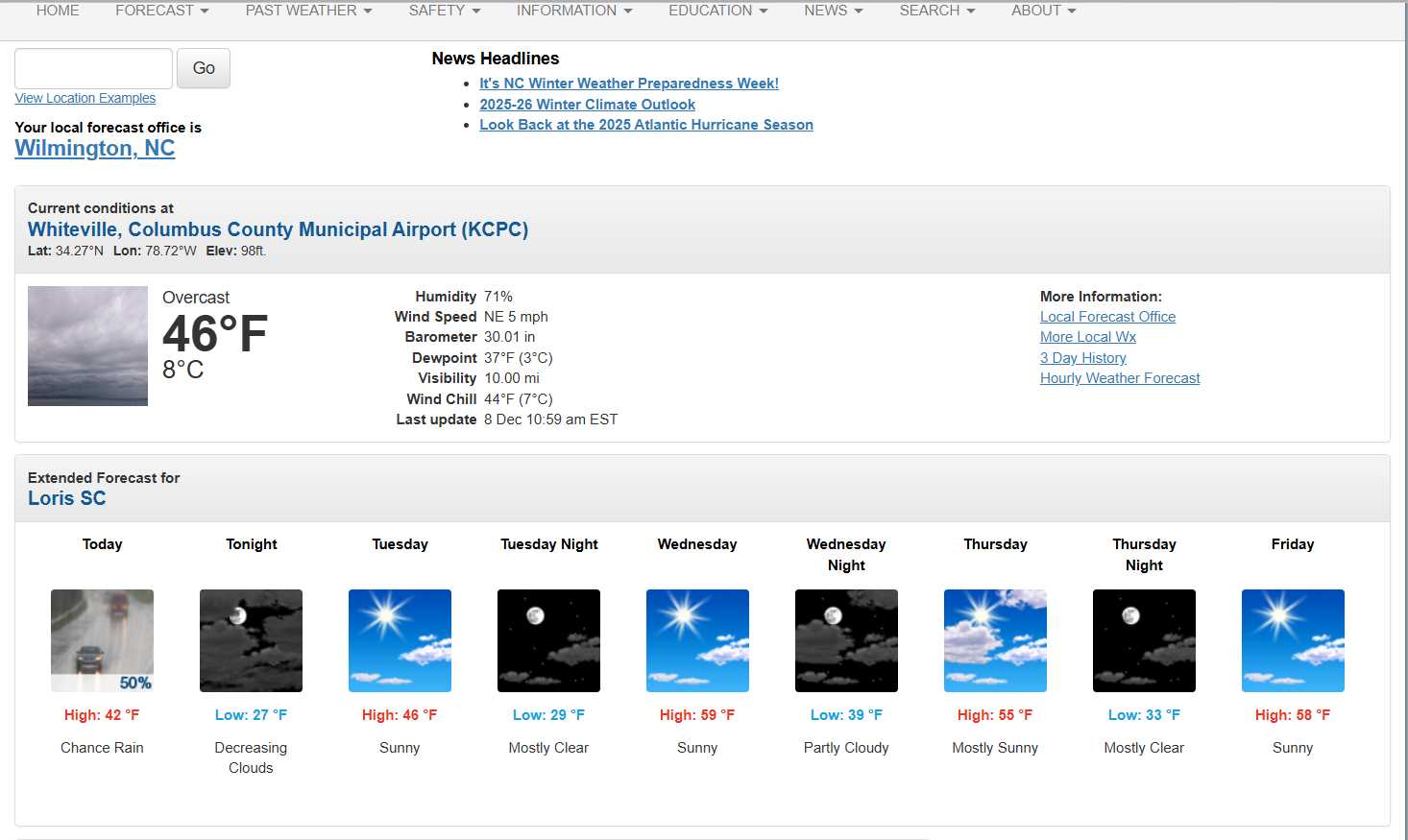This screenshot has height=840, width=1408.
Task: Click Tuesday Night's Mostly Clear icon
Action: coord(548,640)
